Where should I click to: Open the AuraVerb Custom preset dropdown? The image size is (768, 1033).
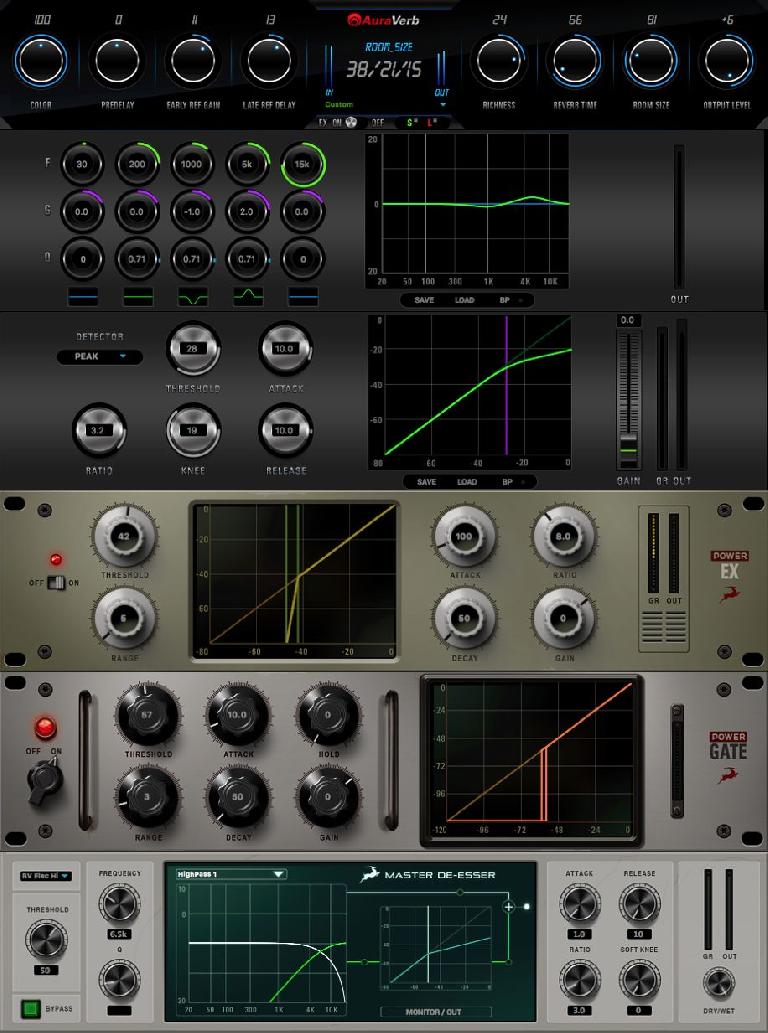tap(386, 105)
